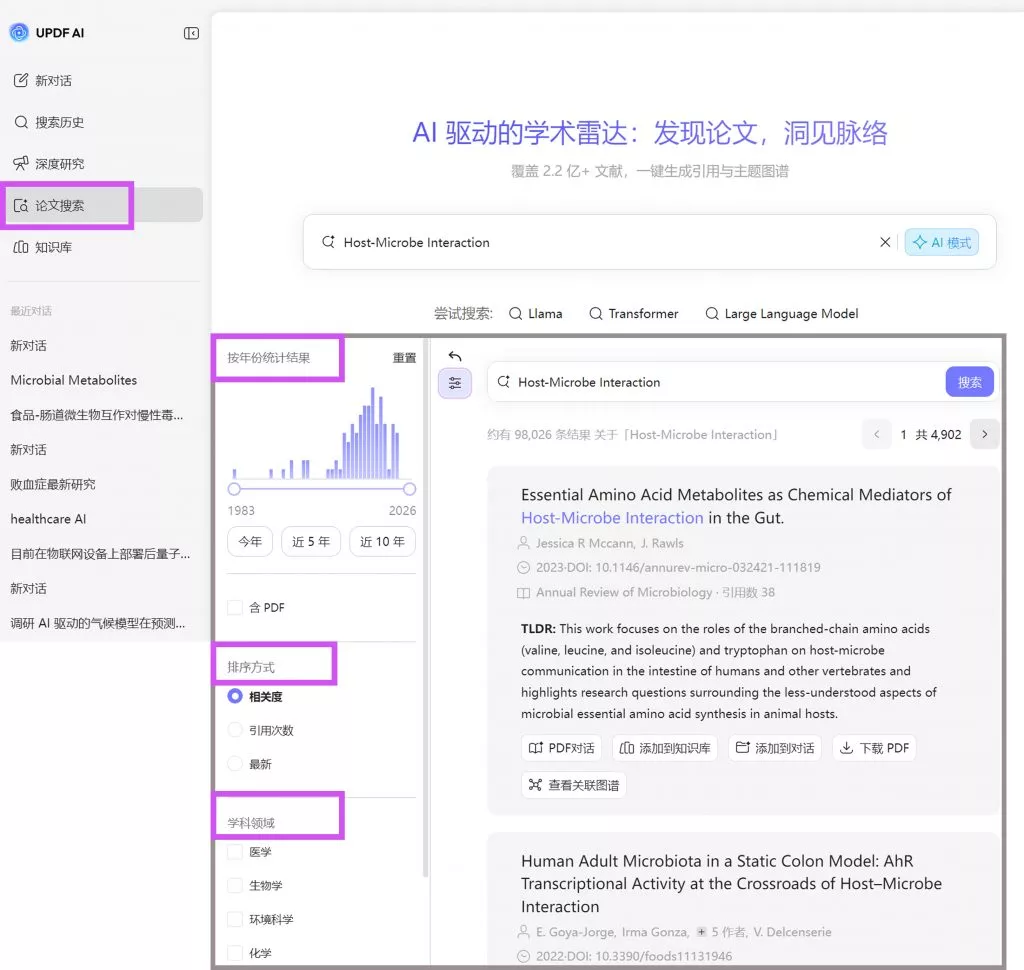Screen dimensions: 1024x970
Task: Select 最新 sort option
Action: click(x=235, y=764)
